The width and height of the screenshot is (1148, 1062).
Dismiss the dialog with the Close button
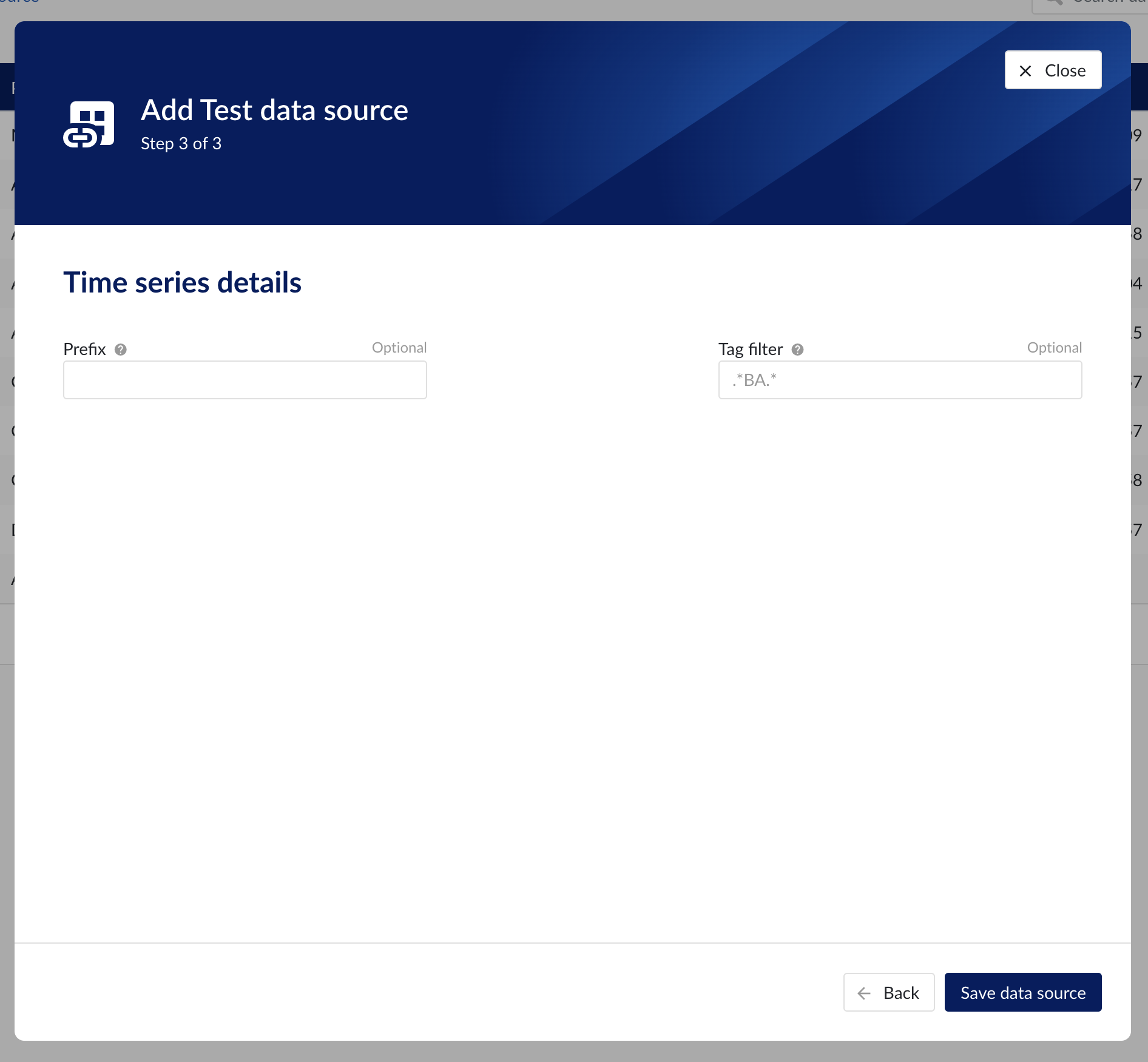click(1053, 70)
